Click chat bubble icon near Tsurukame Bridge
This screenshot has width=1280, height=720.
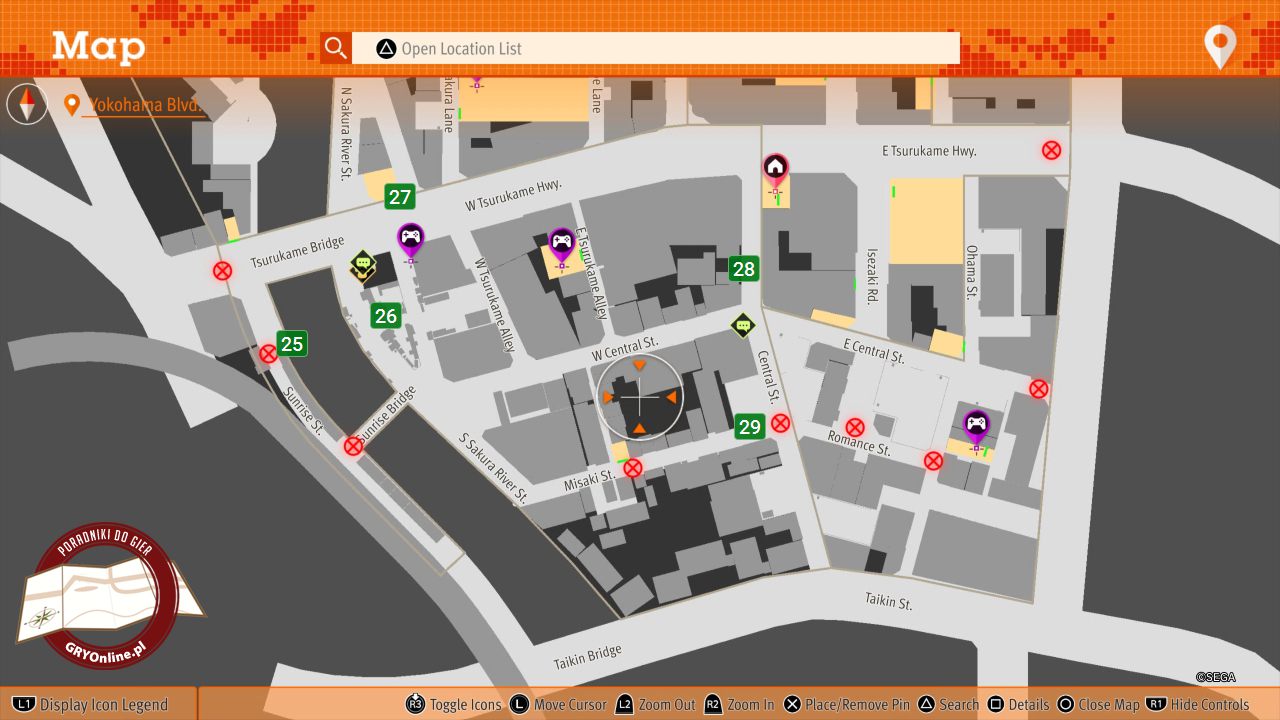click(363, 266)
